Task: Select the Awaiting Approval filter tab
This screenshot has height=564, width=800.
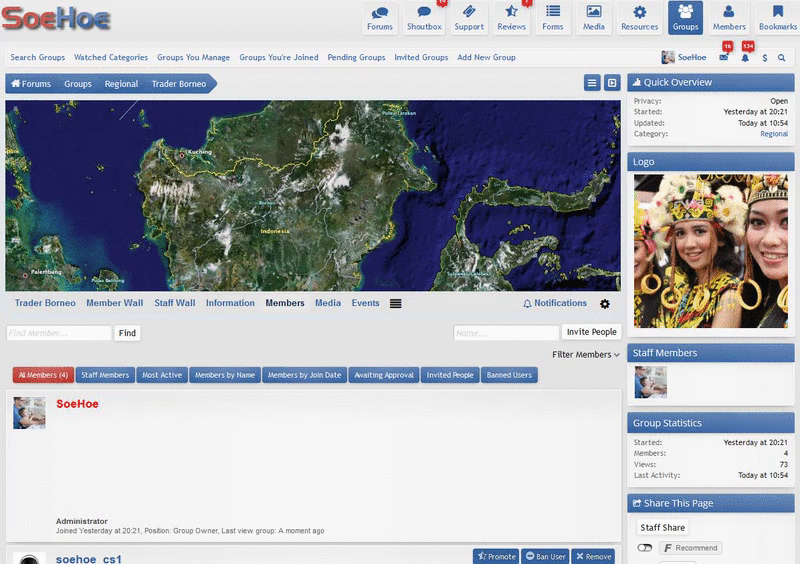Action: (x=384, y=375)
